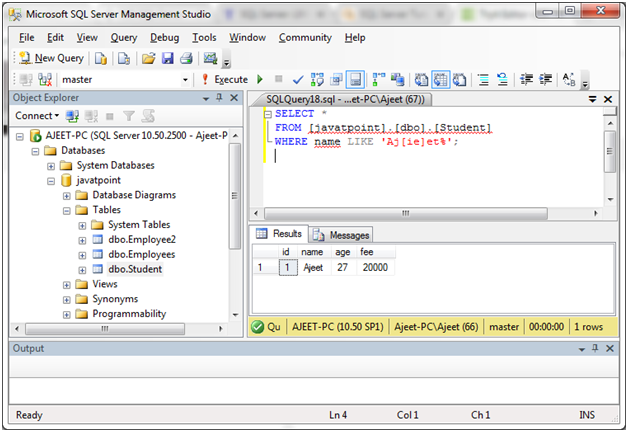Open the Object Explorer window position dropdown

[206, 98]
